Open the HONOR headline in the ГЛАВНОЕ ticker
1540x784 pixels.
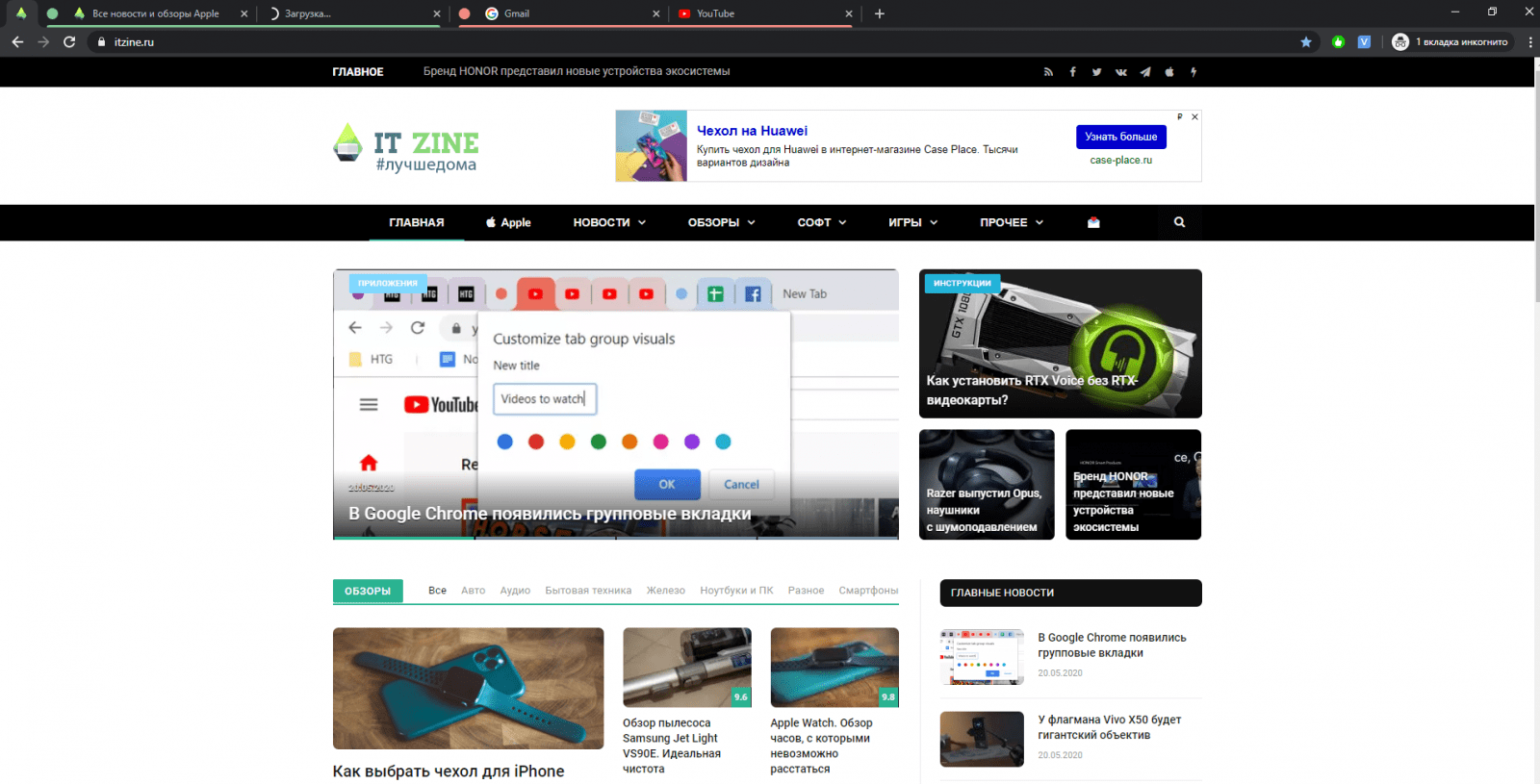pos(577,71)
